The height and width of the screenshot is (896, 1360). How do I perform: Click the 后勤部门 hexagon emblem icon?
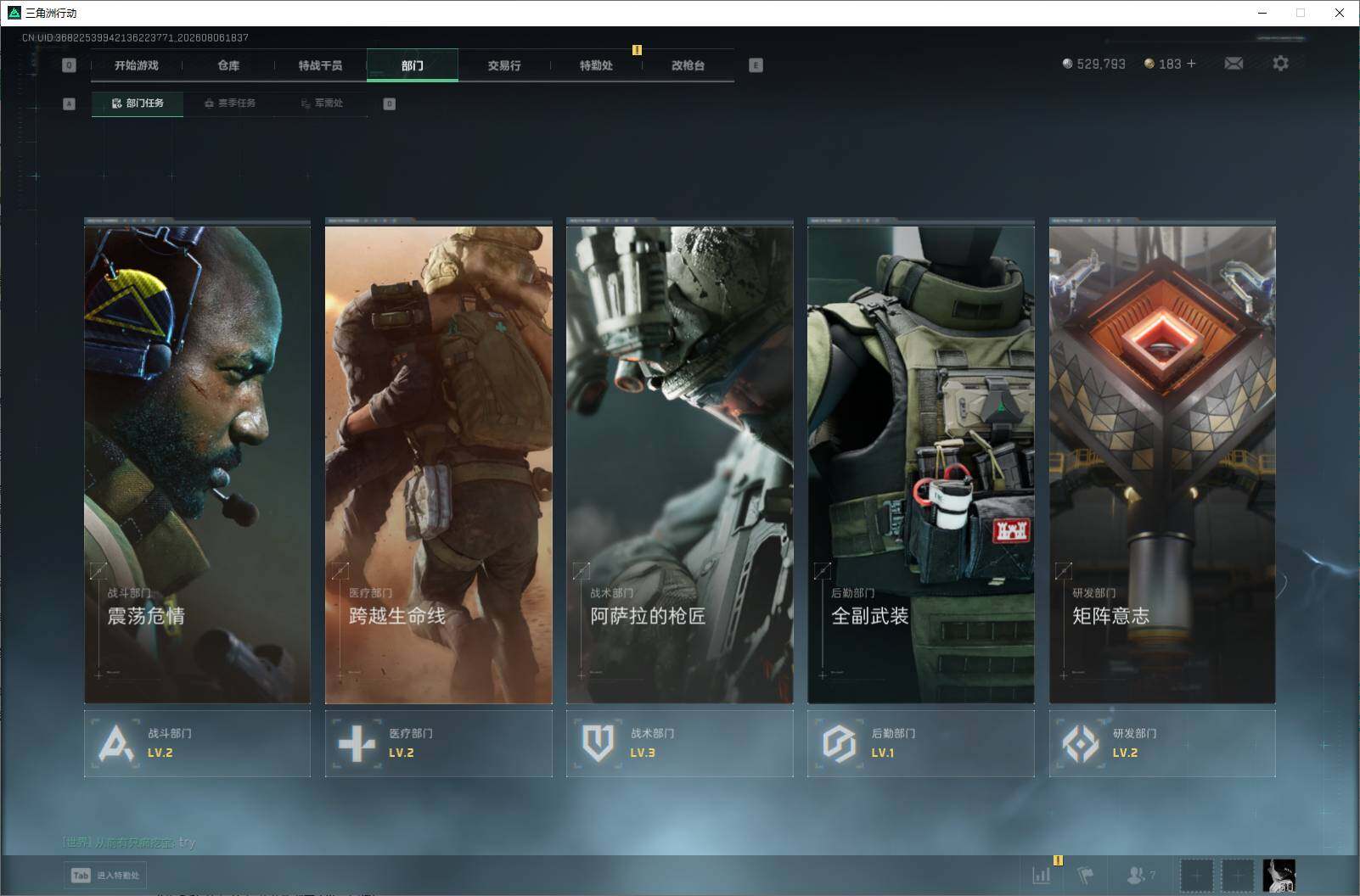pyautogui.click(x=839, y=744)
